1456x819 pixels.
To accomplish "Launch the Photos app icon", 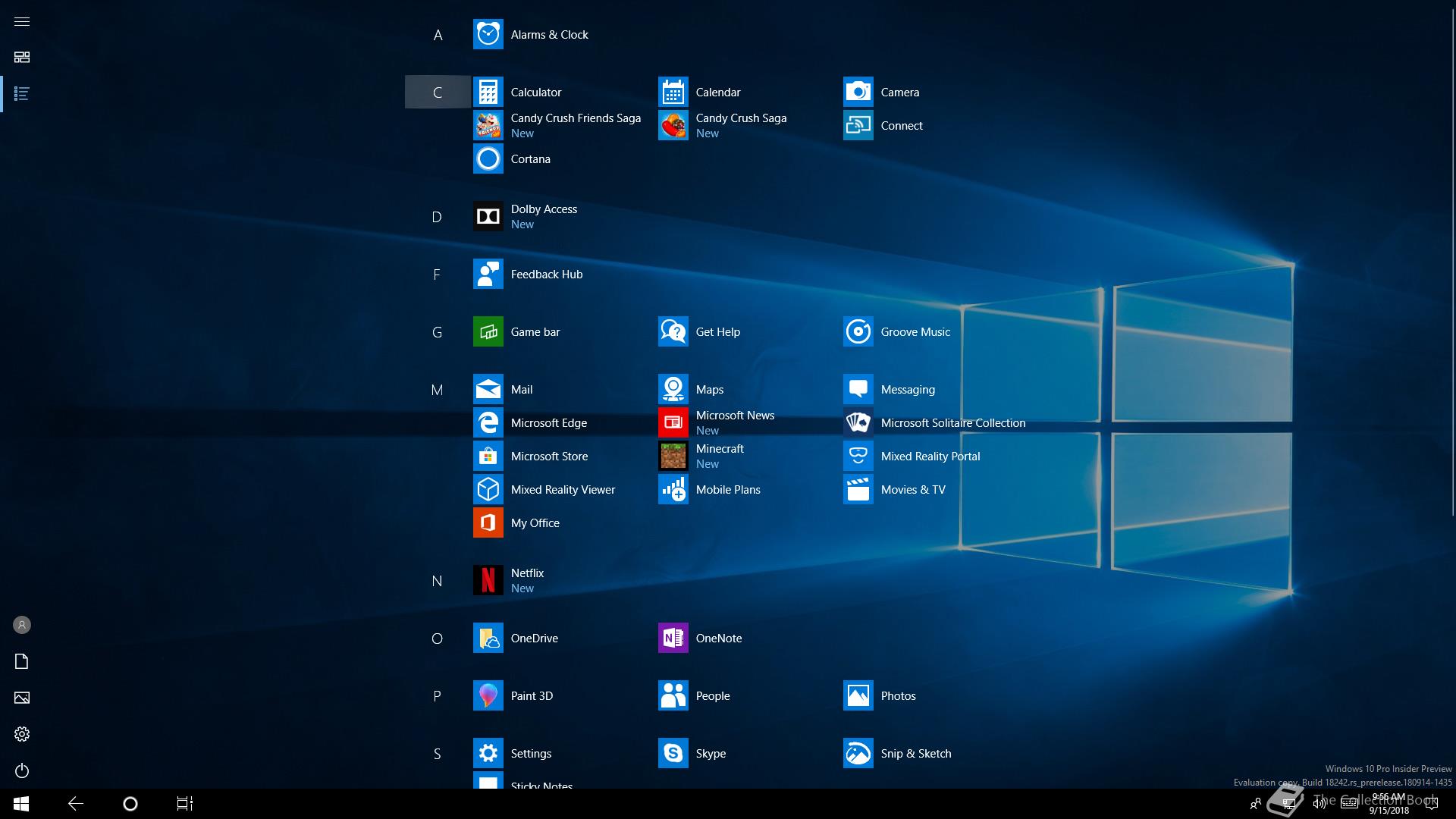I will [858, 695].
